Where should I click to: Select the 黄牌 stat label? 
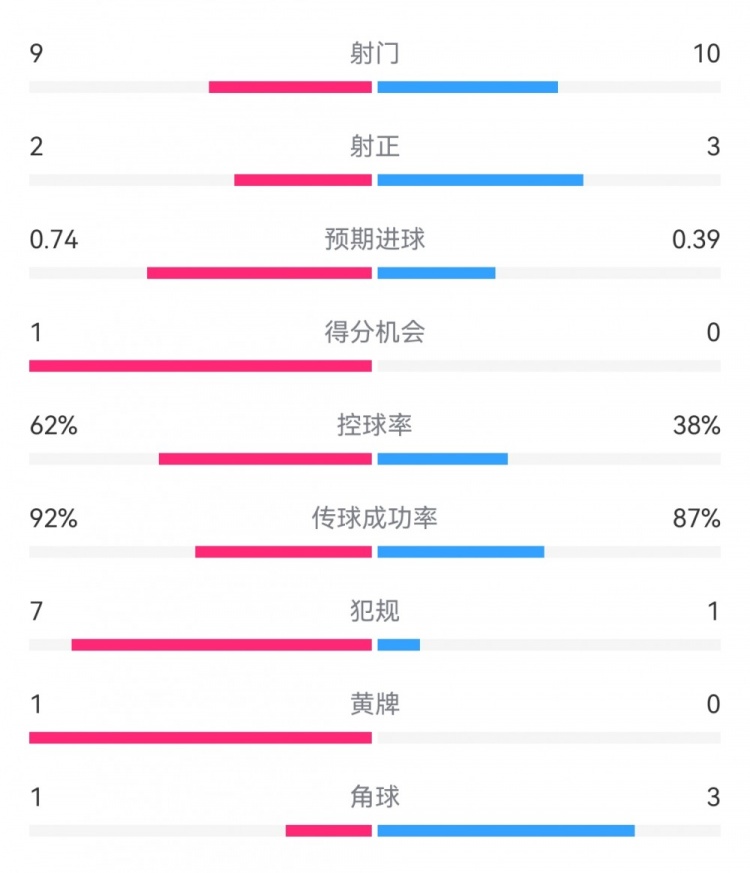pos(375,704)
